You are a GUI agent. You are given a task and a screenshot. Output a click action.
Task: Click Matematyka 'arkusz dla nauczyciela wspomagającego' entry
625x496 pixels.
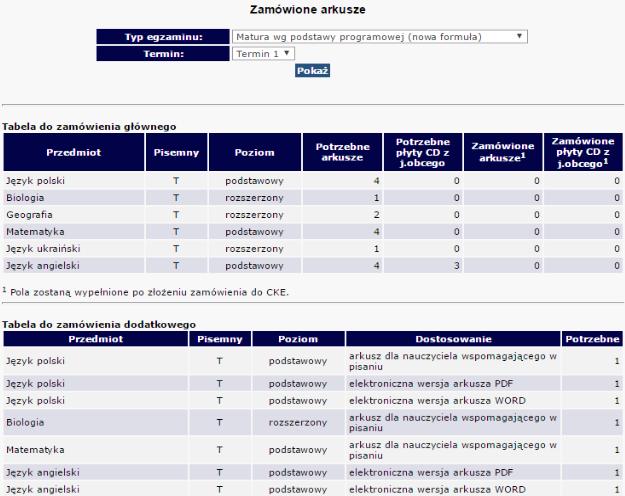pos(453,450)
